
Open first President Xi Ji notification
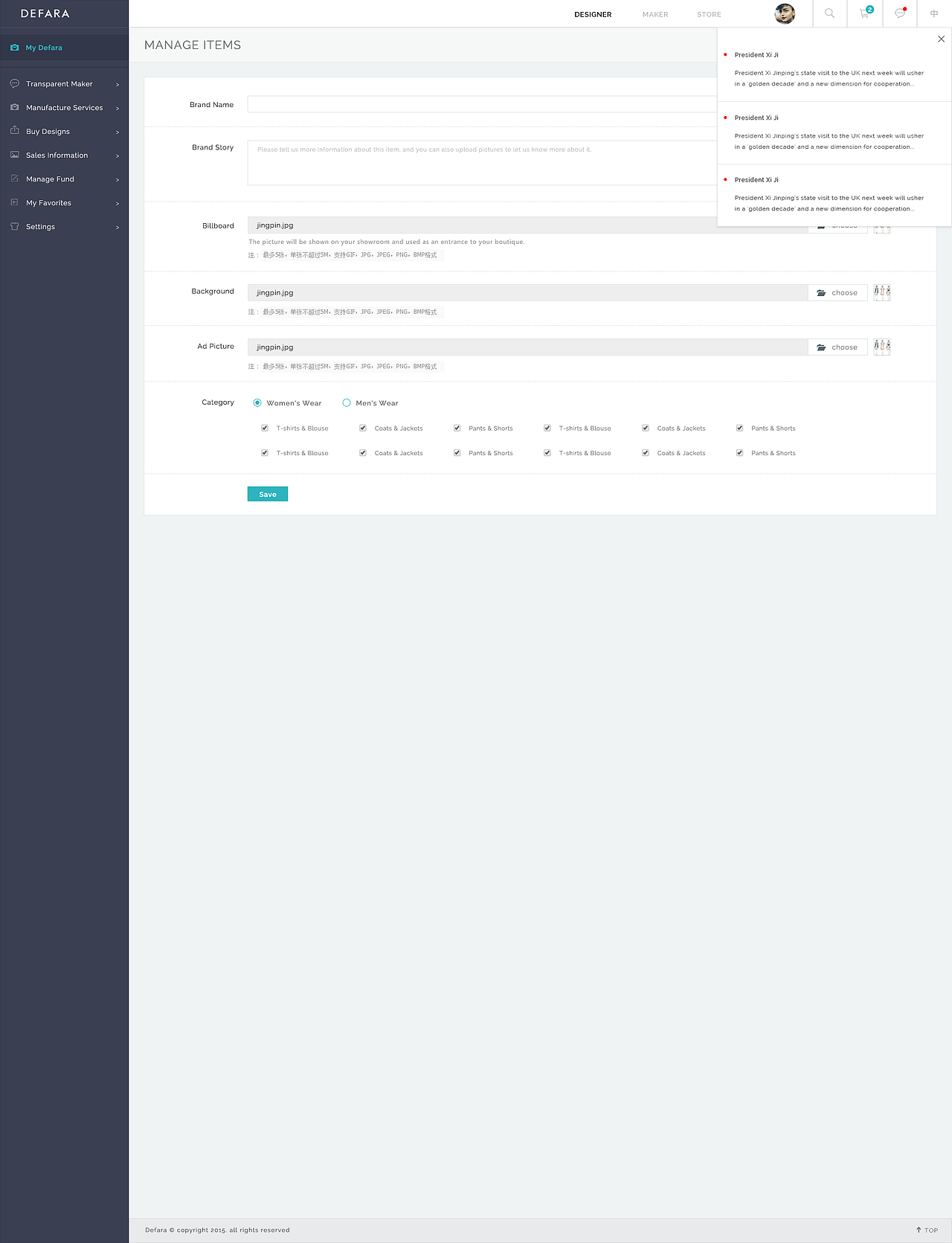[x=834, y=69]
